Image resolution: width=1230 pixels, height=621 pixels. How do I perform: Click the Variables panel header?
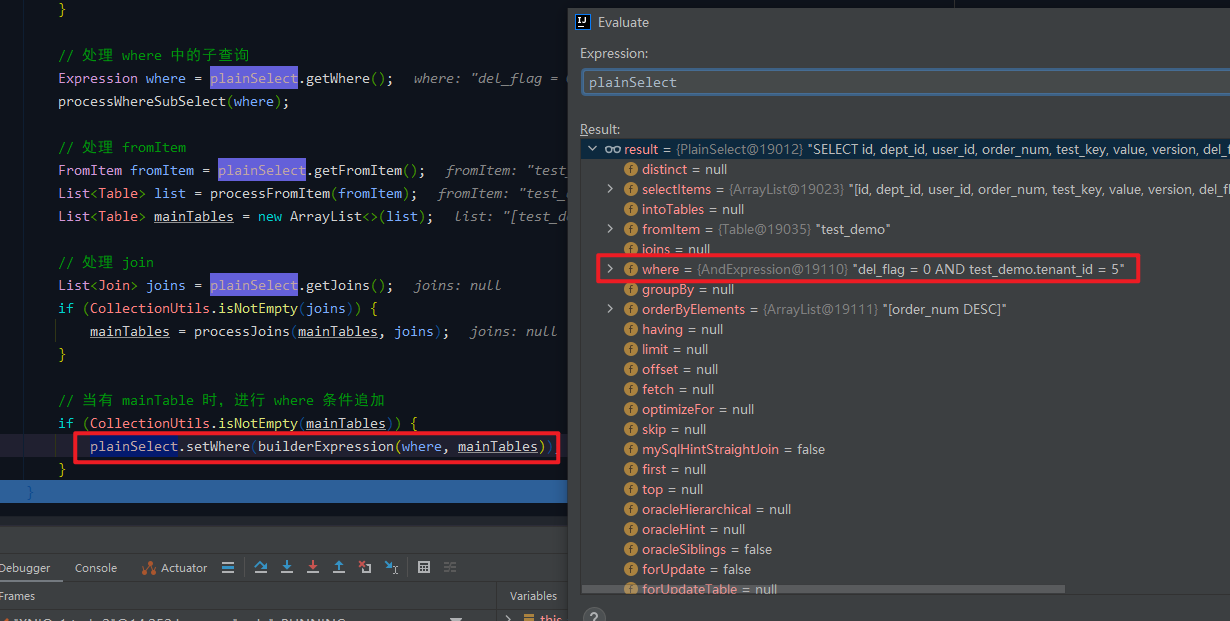click(533, 596)
